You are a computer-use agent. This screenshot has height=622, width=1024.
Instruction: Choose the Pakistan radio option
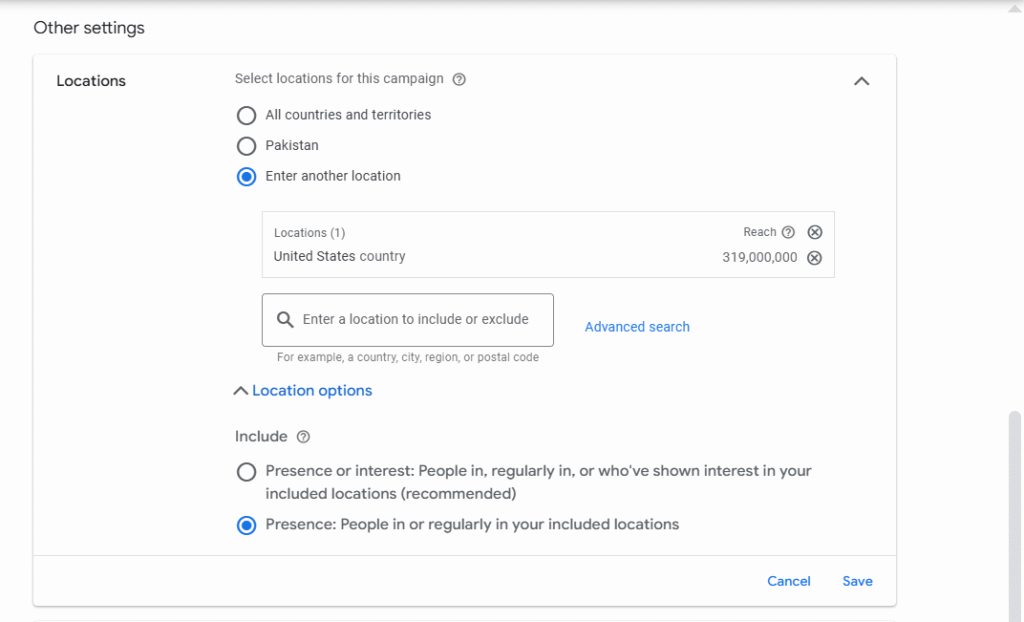(x=246, y=146)
